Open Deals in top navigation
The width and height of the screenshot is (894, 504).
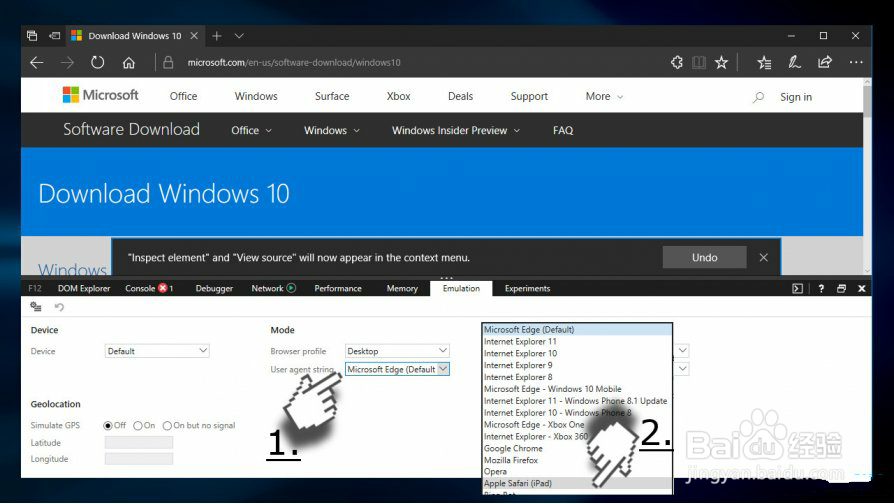click(461, 96)
